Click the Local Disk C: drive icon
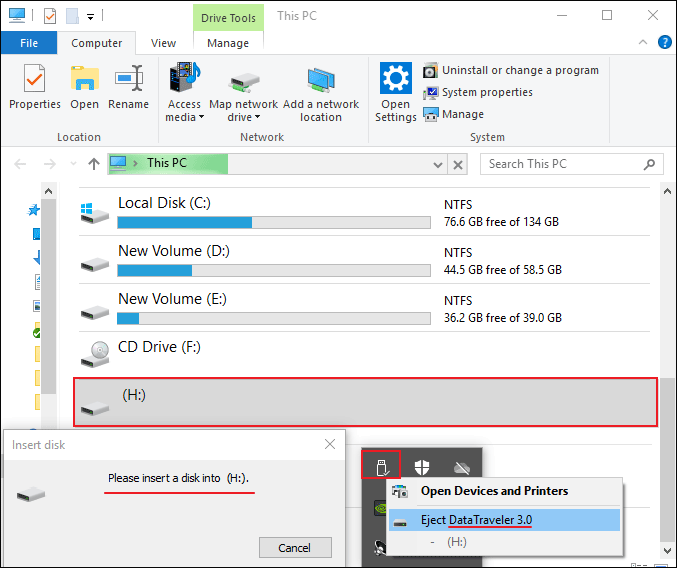This screenshot has height=568, width=677. point(95,213)
